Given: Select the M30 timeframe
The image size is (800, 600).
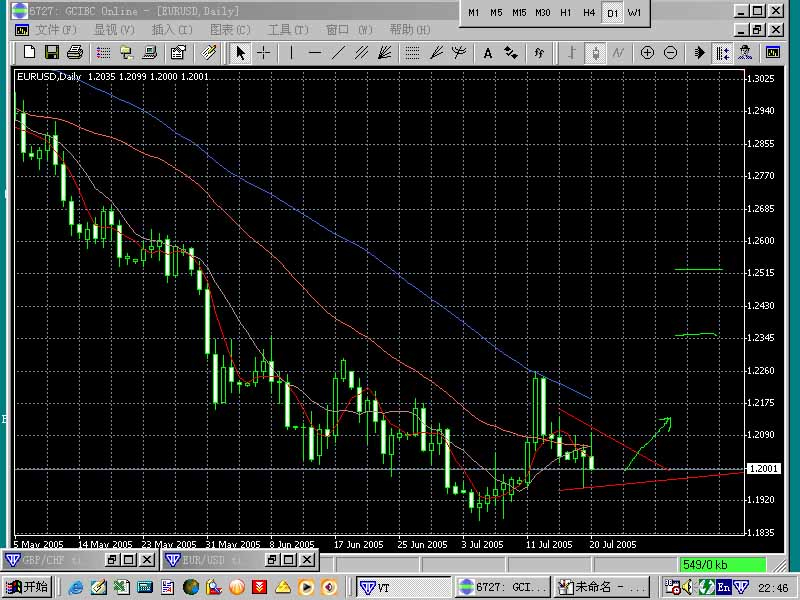Looking at the screenshot, I should point(543,13).
